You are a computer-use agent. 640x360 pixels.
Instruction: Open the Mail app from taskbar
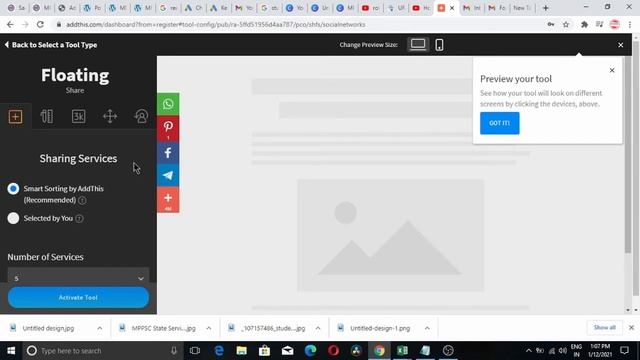click(287, 351)
